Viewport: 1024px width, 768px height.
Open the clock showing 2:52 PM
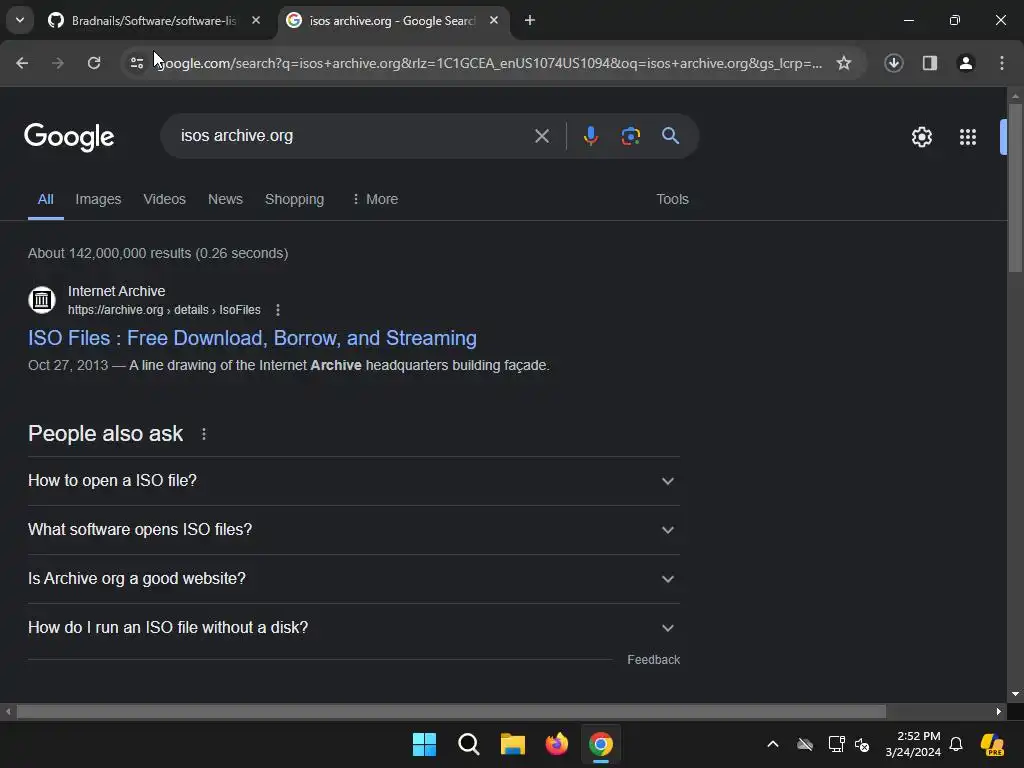[x=913, y=744]
